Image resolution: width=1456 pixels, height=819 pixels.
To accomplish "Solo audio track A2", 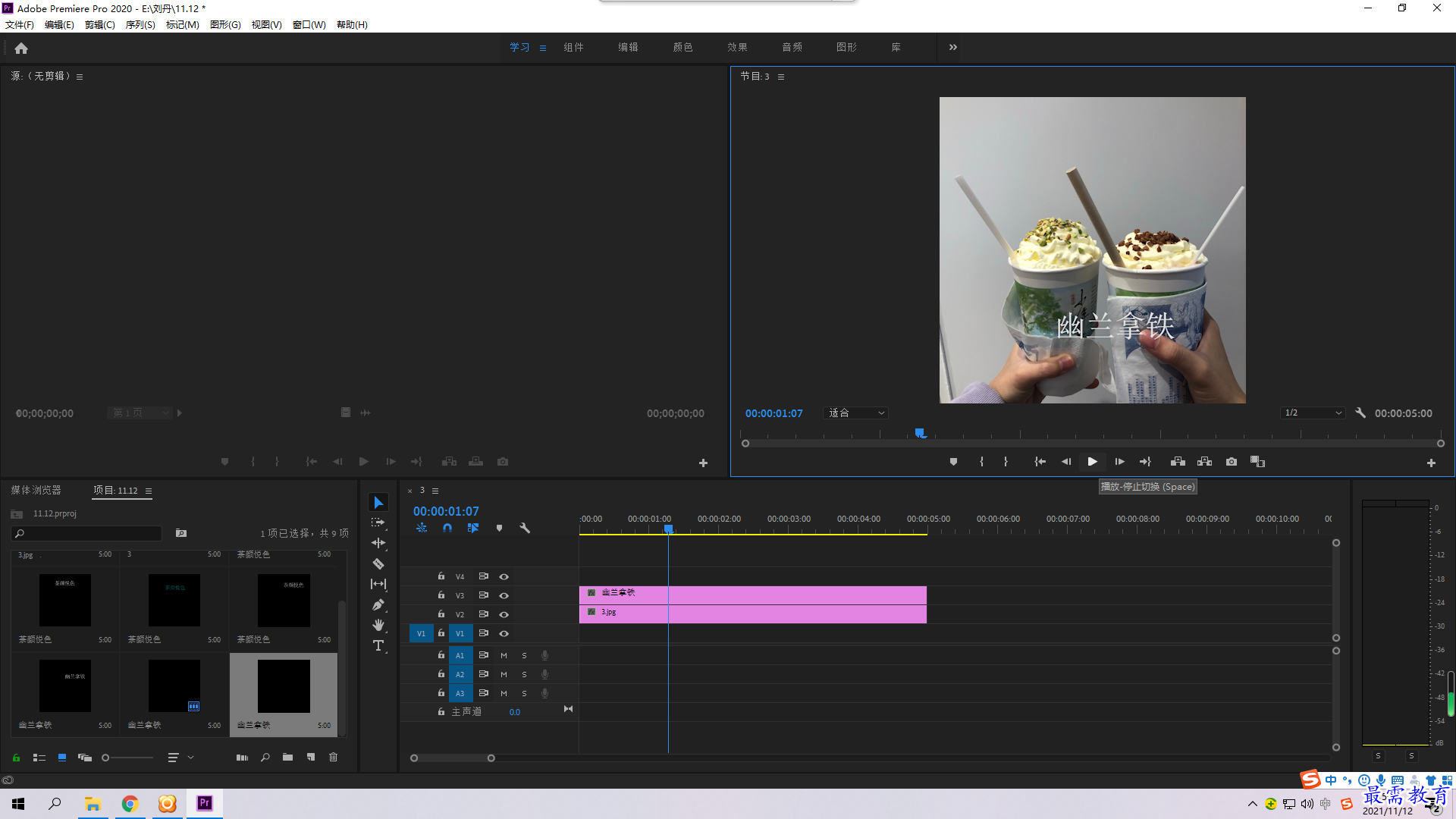I will [524, 674].
